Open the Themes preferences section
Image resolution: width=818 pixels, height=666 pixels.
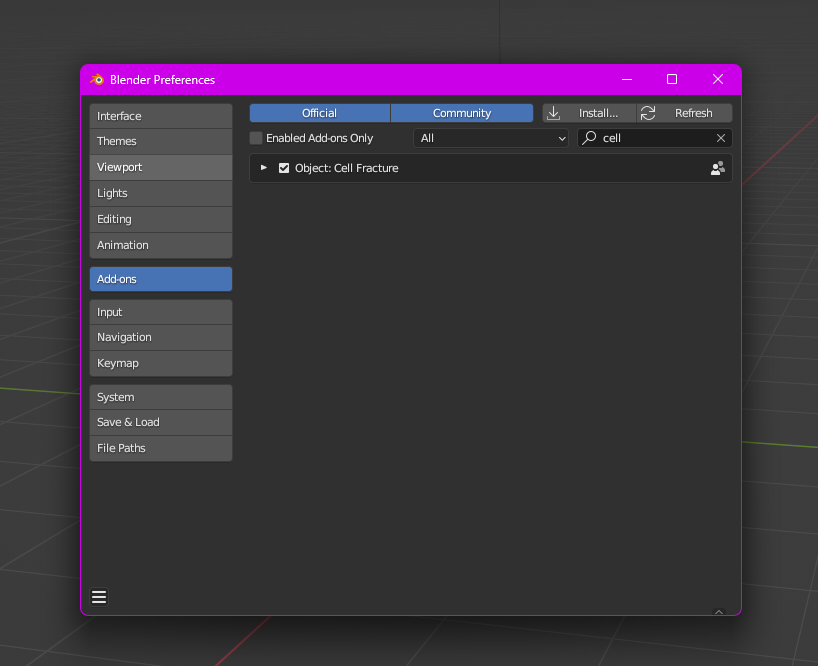160,141
